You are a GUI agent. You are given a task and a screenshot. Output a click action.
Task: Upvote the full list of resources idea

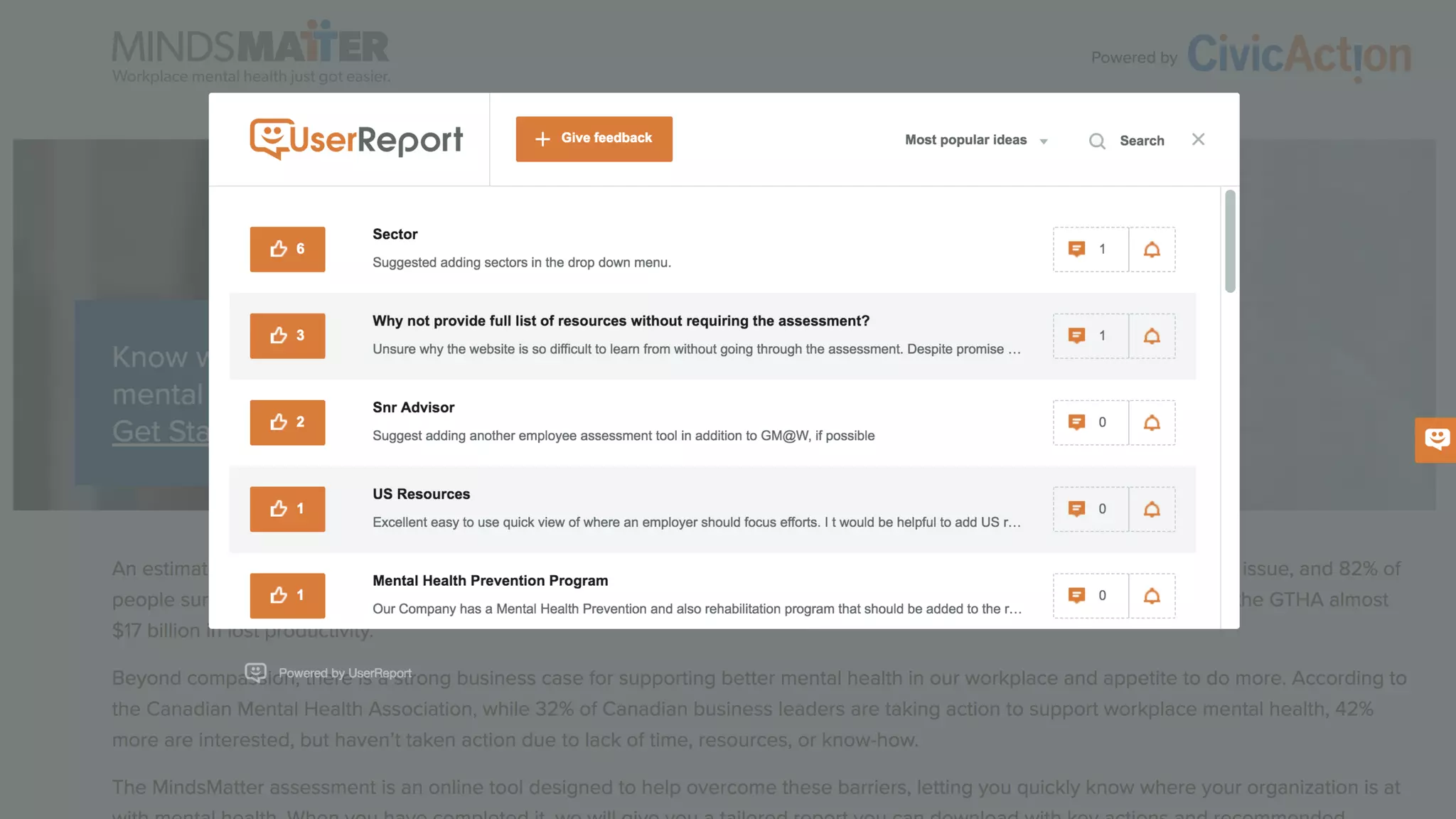pyautogui.click(x=287, y=336)
